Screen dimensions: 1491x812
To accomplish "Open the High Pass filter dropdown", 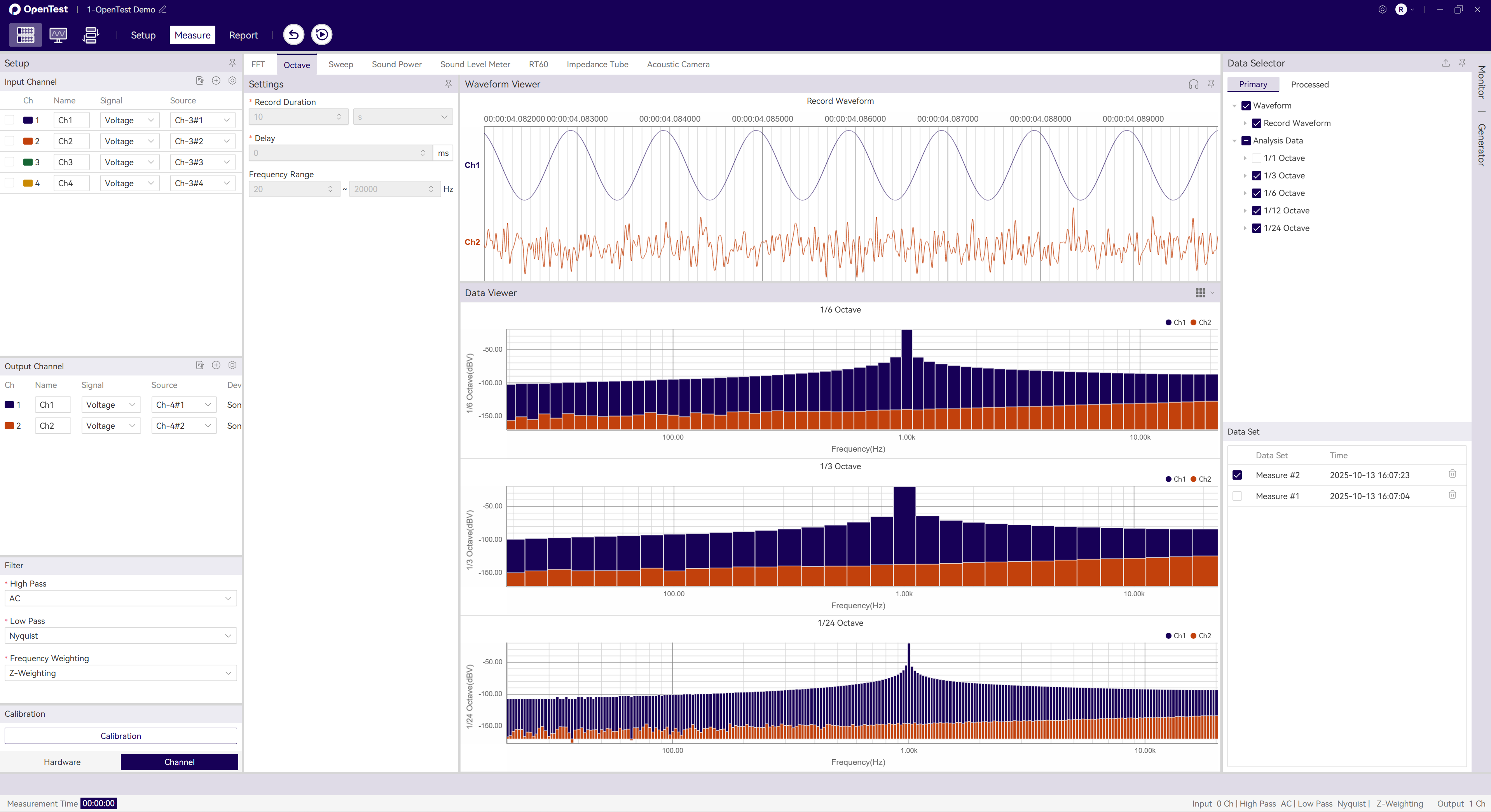I will (120, 599).
